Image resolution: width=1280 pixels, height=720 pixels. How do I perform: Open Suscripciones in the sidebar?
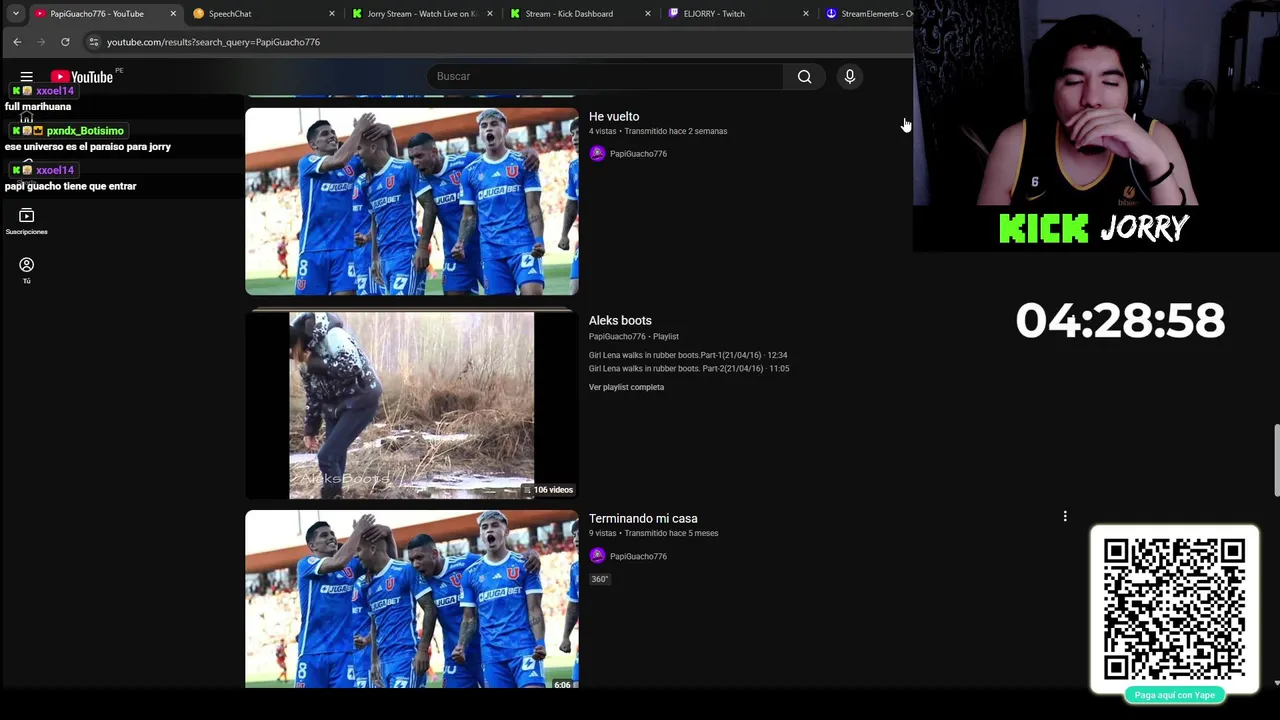[26, 222]
